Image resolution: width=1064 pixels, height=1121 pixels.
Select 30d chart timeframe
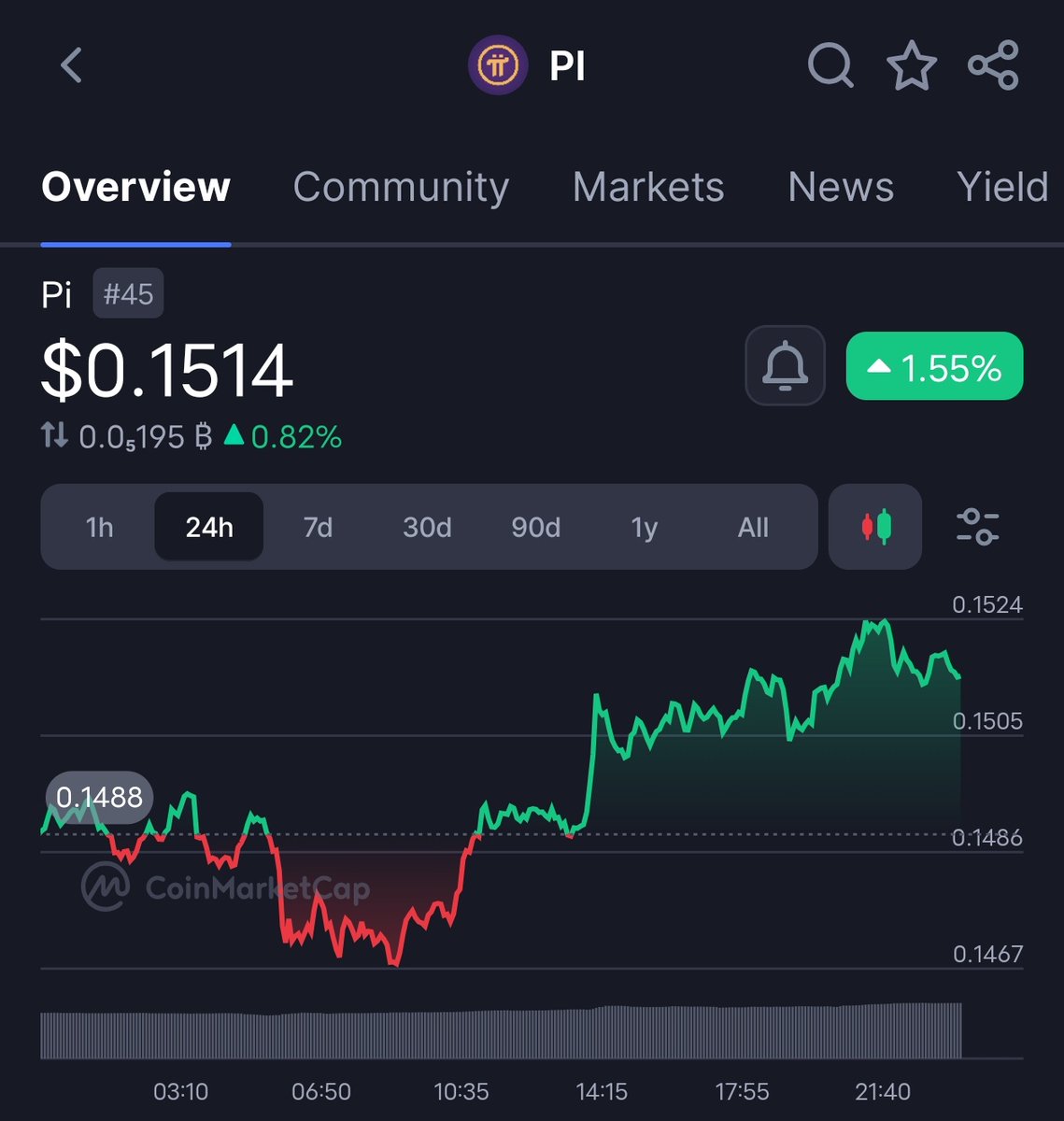[427, 527]
